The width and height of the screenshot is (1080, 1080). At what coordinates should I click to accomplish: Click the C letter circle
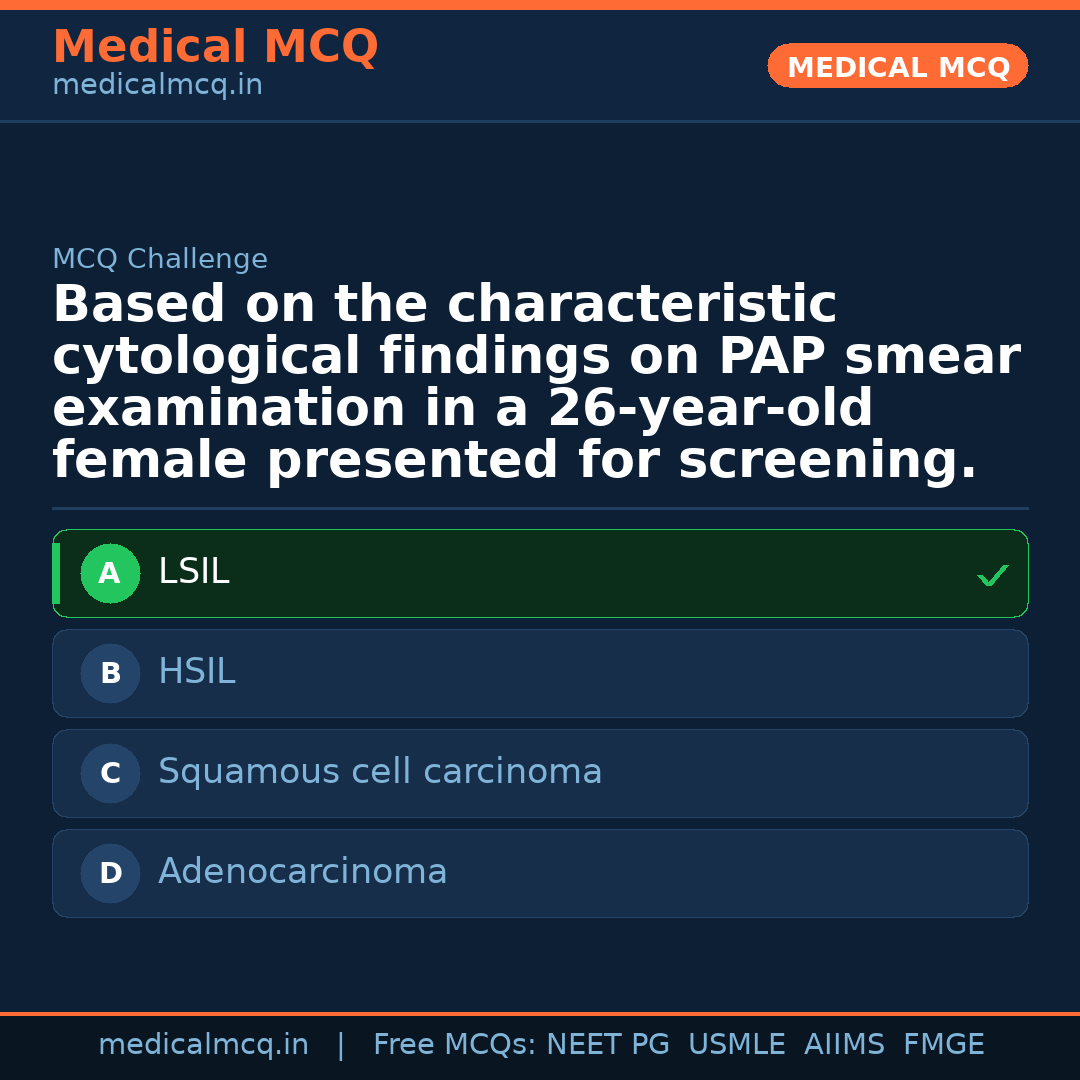[110, 774]
